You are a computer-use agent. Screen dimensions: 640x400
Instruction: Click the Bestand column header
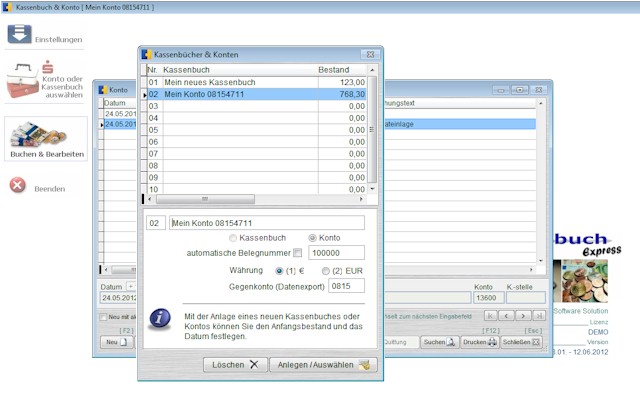tap(333, 70)
